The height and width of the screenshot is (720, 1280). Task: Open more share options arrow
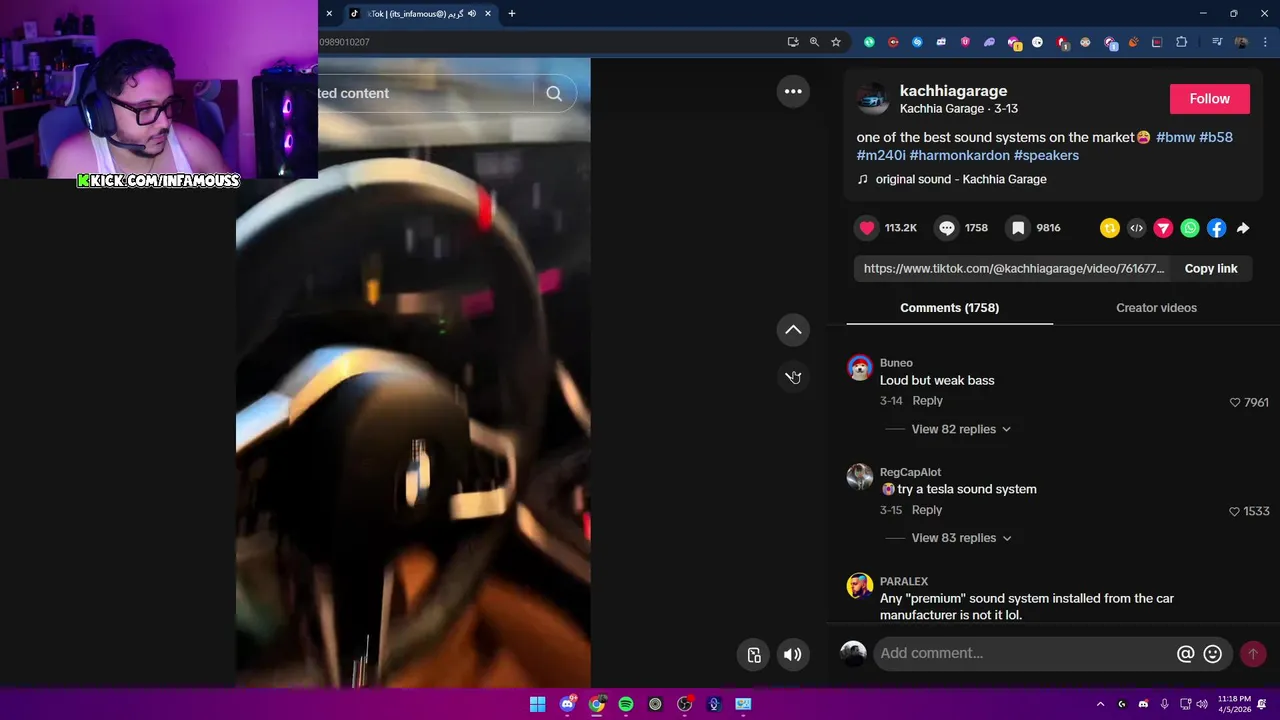(x=1243, y=228)
